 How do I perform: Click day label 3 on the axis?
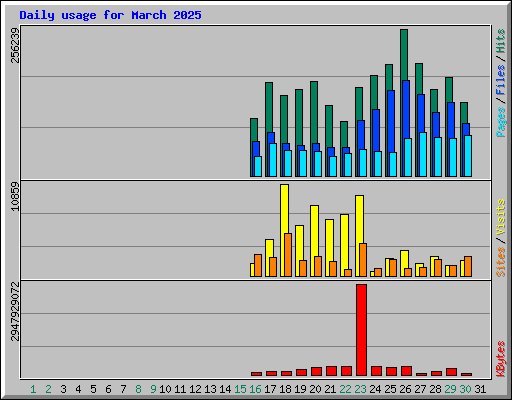tap(63, 389)
